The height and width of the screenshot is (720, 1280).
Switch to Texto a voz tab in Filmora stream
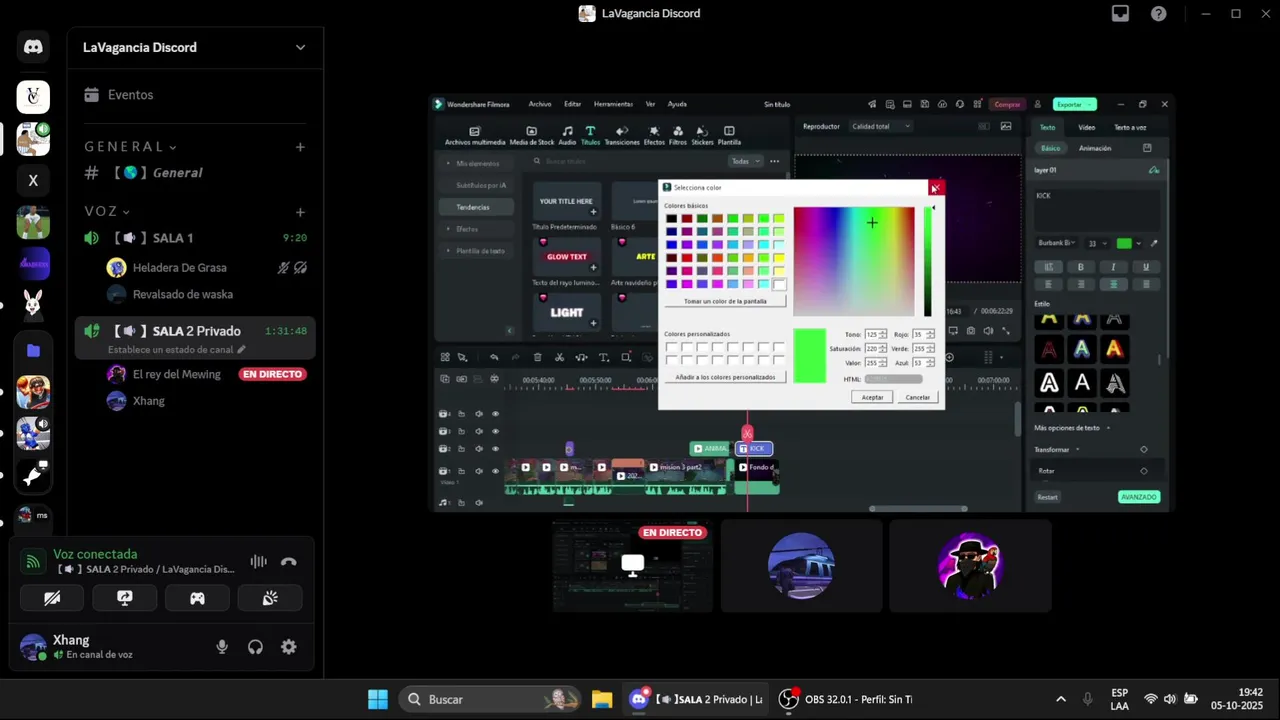[1130, 127]
